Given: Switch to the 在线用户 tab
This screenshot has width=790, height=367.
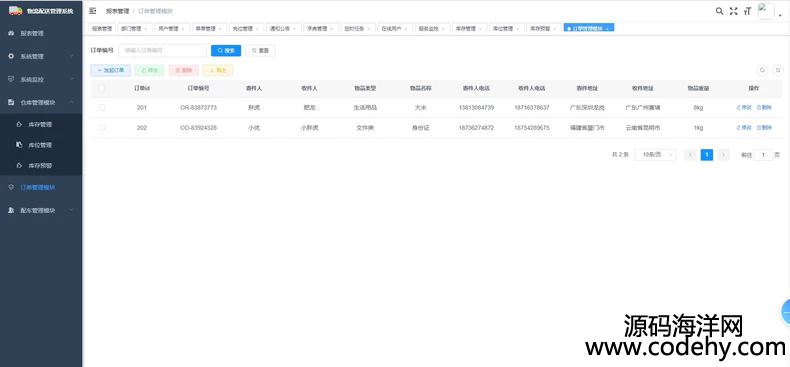Looking at the screenshot, I should (x=395, y=29).
